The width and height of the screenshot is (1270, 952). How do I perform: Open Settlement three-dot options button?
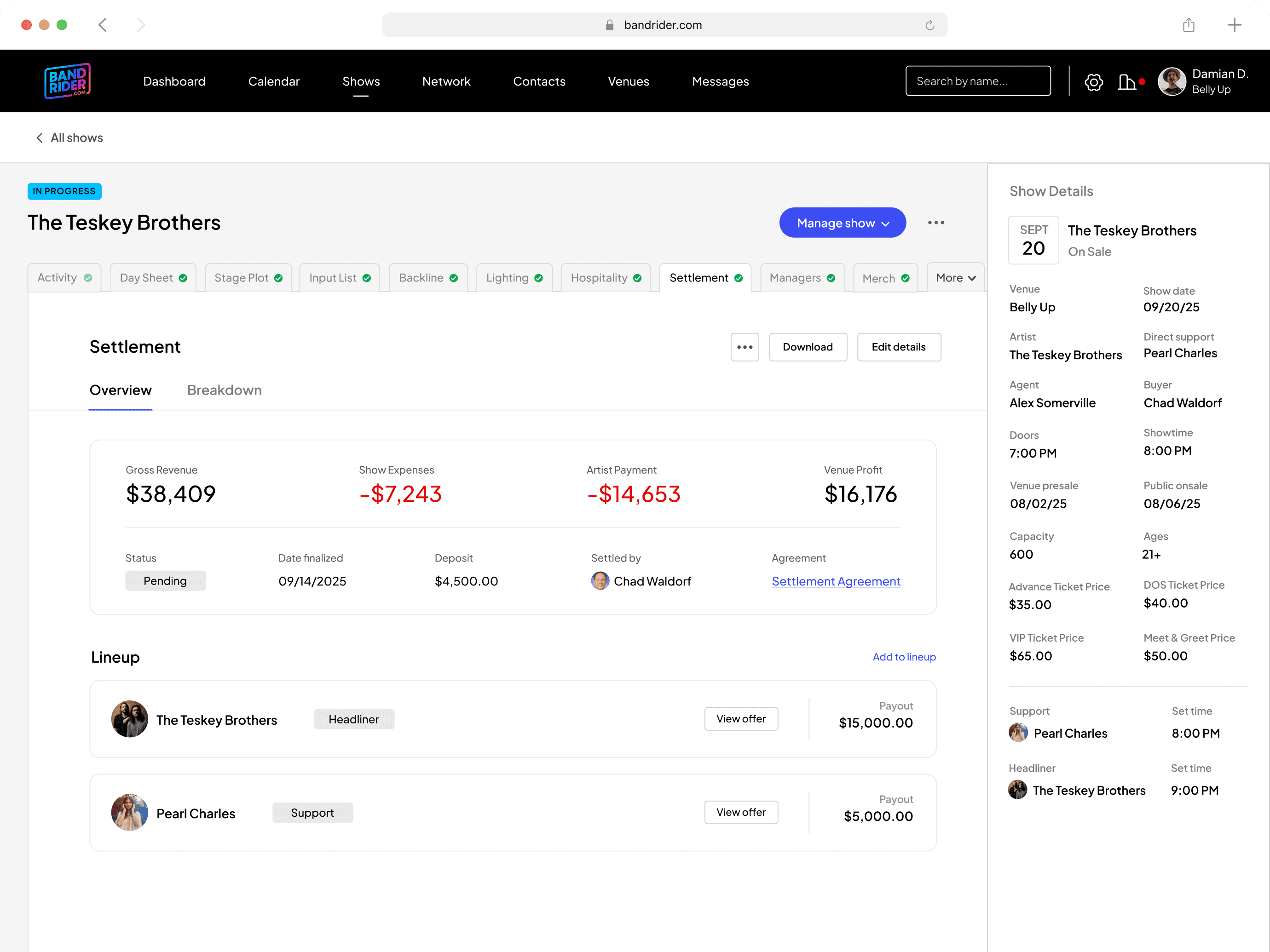coord(745,347)
